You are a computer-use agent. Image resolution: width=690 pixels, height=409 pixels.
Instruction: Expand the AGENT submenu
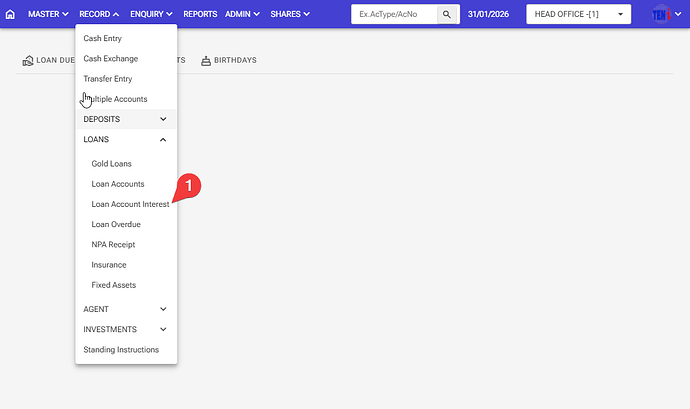tap(126, 309)
